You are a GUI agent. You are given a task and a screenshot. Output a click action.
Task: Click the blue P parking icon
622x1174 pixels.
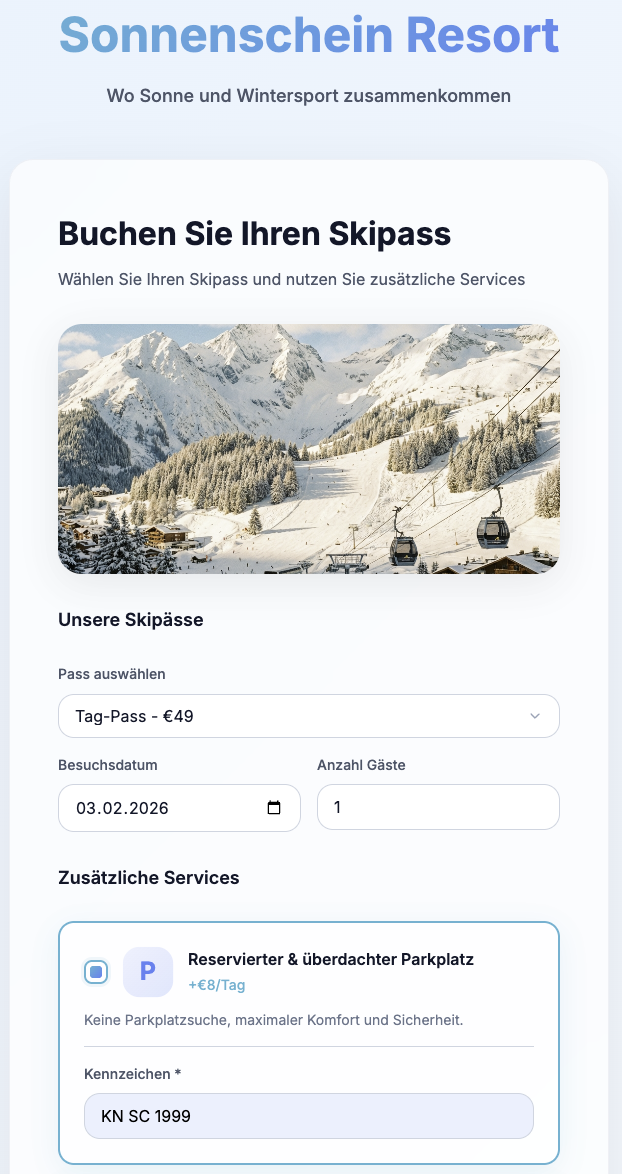[148, 972]
